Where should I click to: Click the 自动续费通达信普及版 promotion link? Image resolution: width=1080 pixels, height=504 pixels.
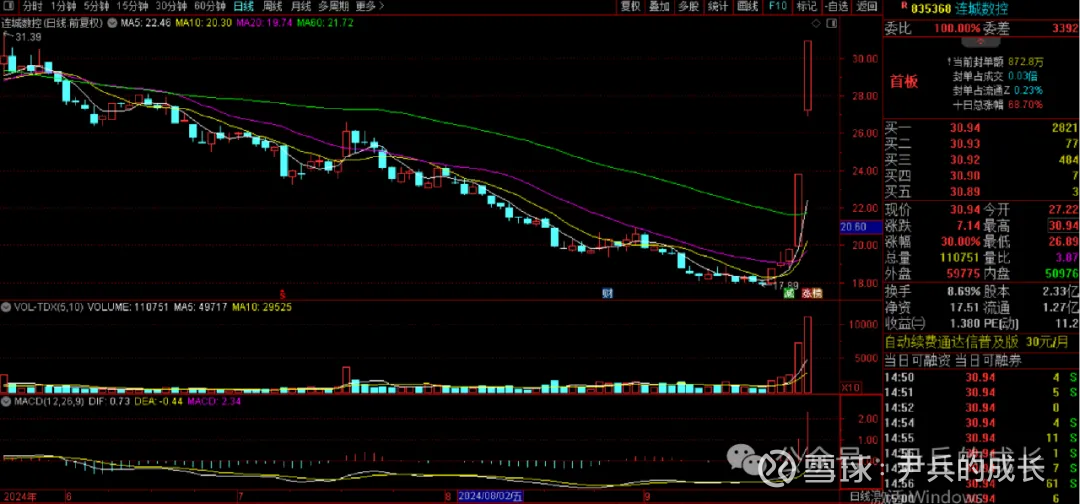click(x=952, y=342)
